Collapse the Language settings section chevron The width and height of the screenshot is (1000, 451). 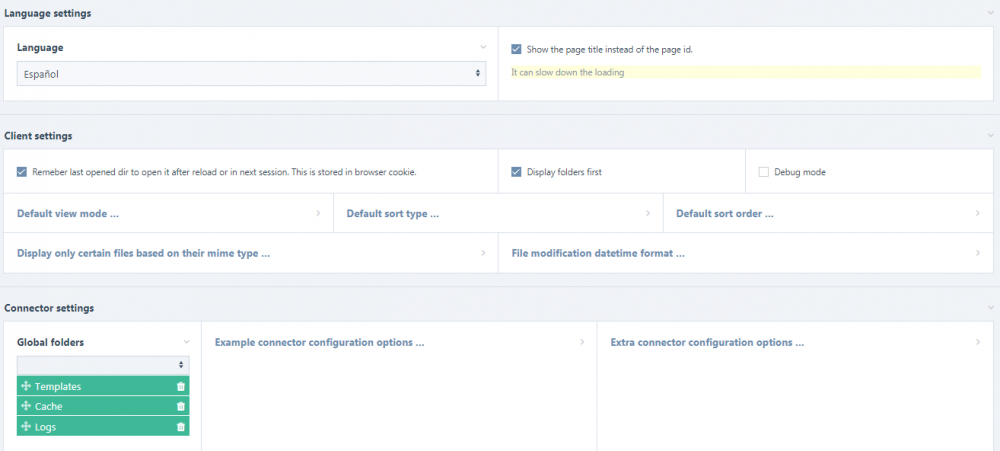click(x=987, y=13)
